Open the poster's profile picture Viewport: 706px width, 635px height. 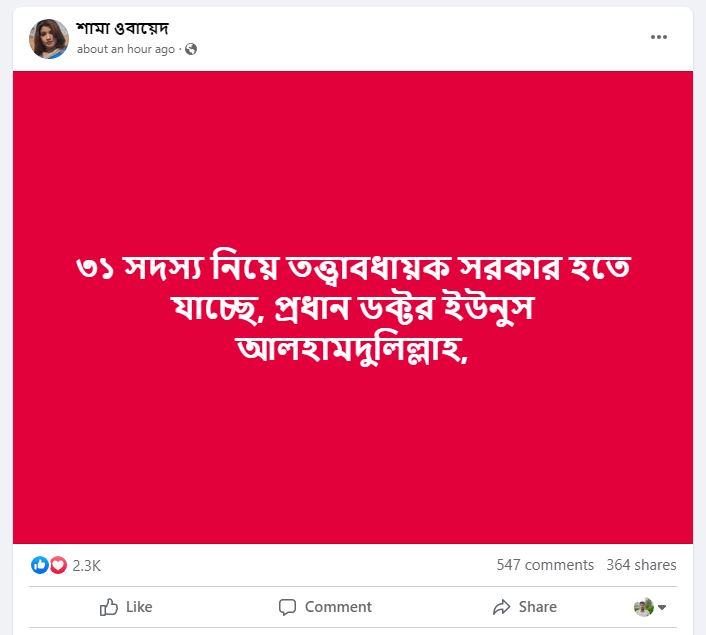pos(49,39)
